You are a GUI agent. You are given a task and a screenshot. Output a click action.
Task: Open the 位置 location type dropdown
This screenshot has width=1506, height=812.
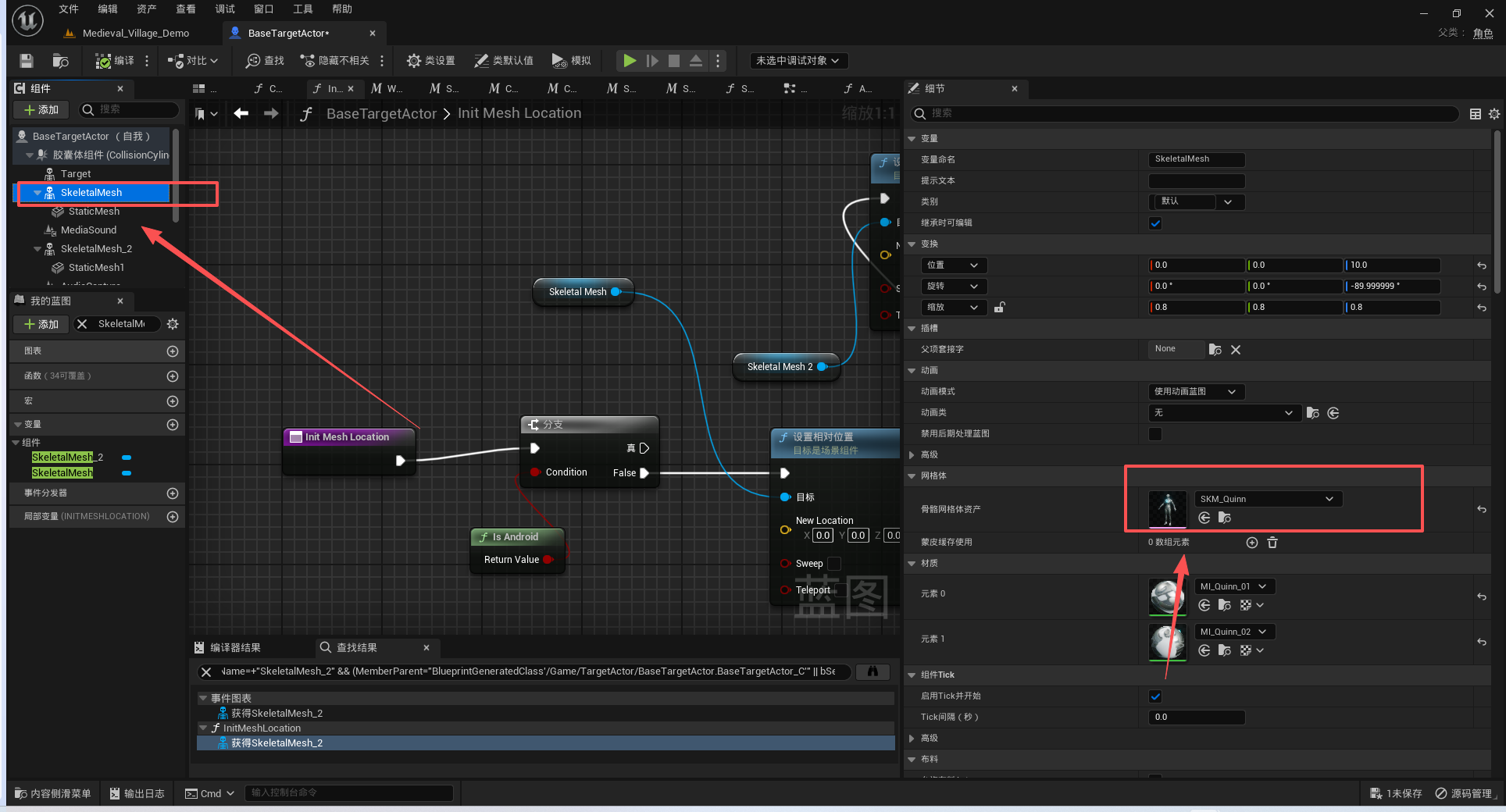(953, 265)
